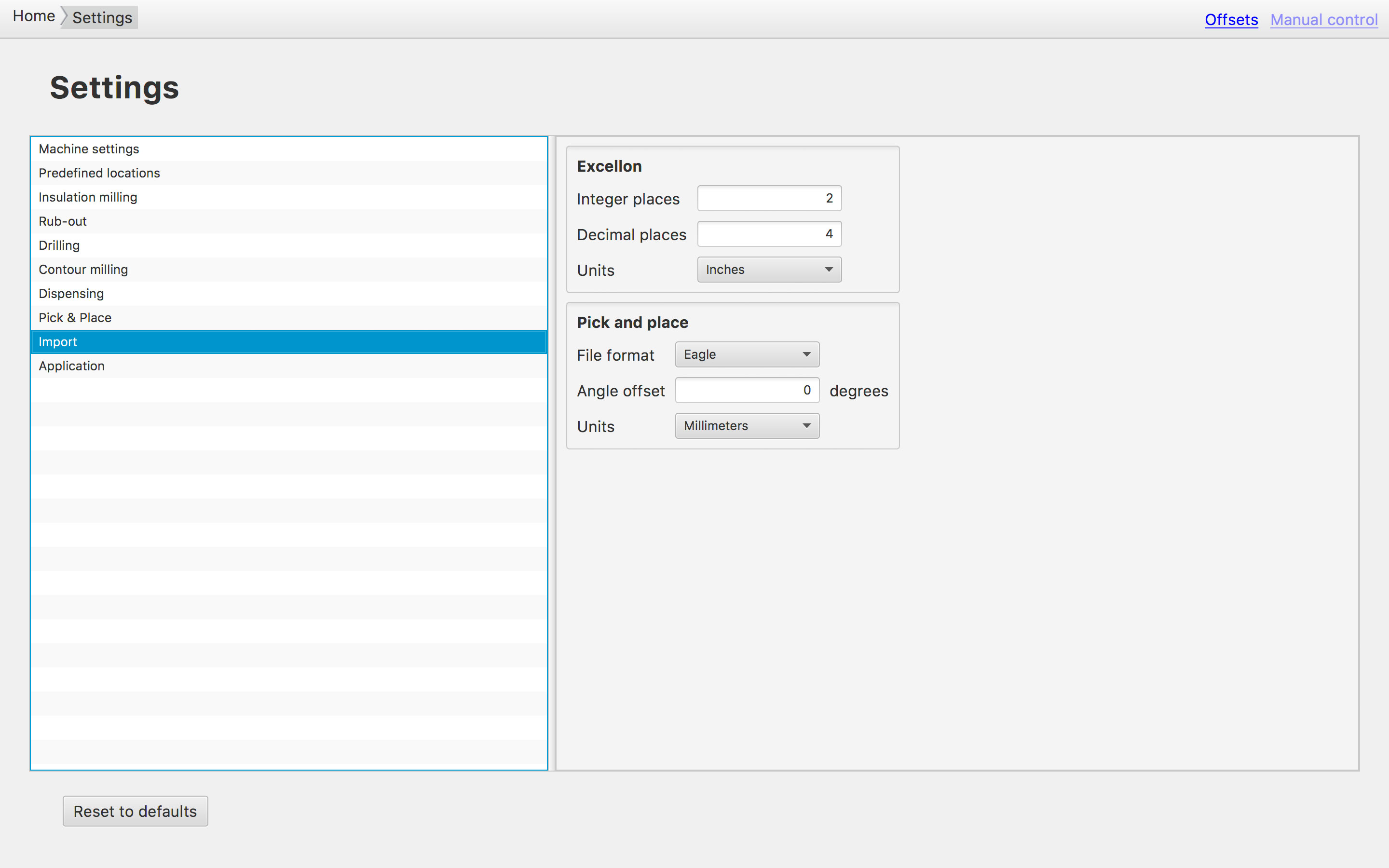The width and height of the screenshot is (1389, 868).
Task: Open Pick and place Units dropdown showing Millimeters
Action: pos(747,425)
